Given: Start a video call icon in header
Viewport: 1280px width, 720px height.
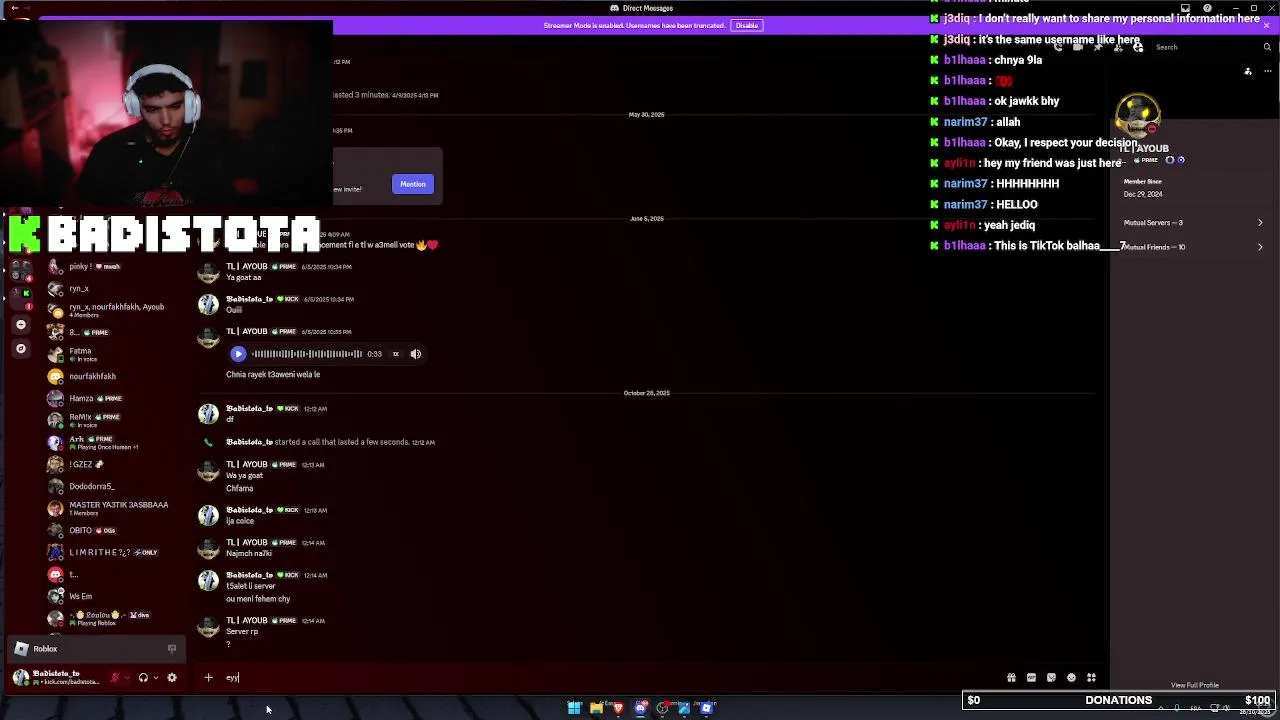Looking at the screenshot, I should tap(1078, 47).
